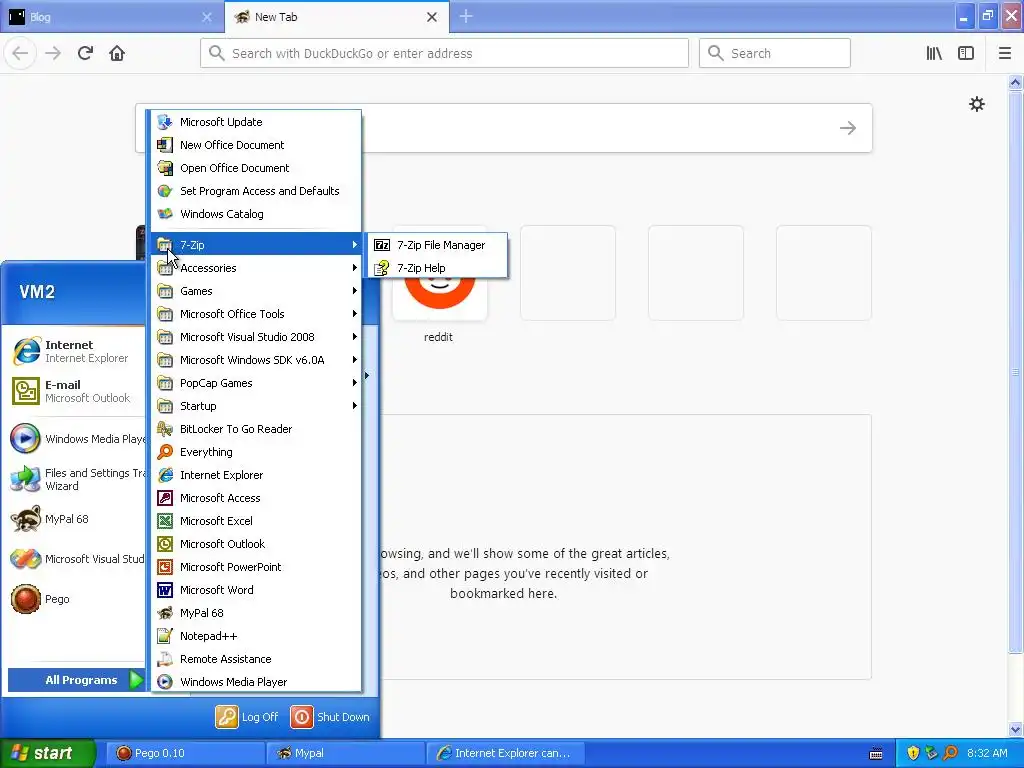
Task: Open Microsoft Visual Studio from Start menu
Action: click(x=76, y=559)
